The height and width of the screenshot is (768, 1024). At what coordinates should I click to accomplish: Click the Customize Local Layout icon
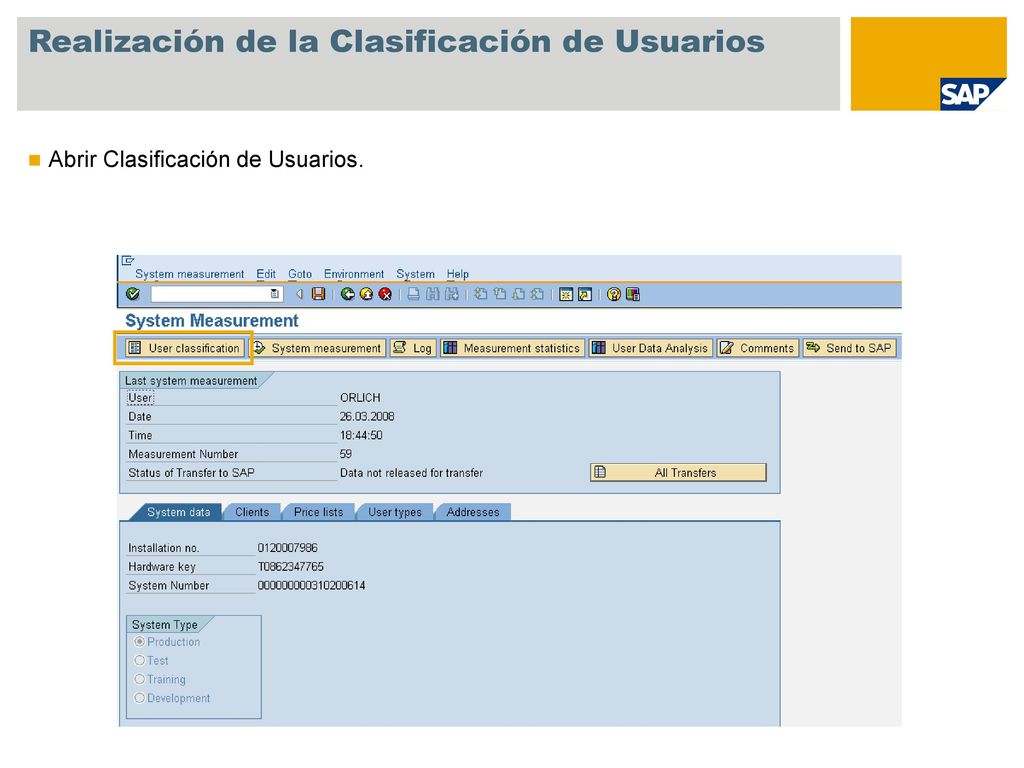(x=632, y=294)
